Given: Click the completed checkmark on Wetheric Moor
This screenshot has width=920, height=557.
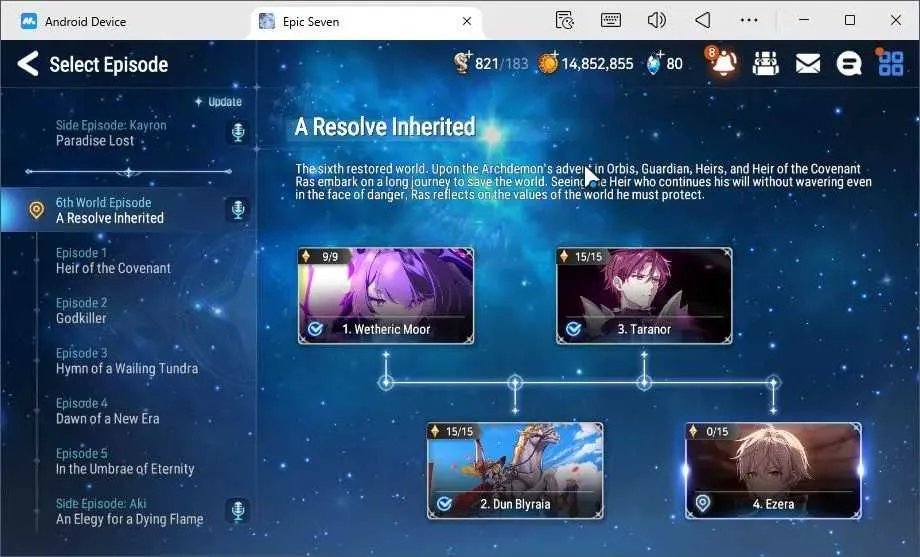Looking at the screenshot, I should [315, 329].
